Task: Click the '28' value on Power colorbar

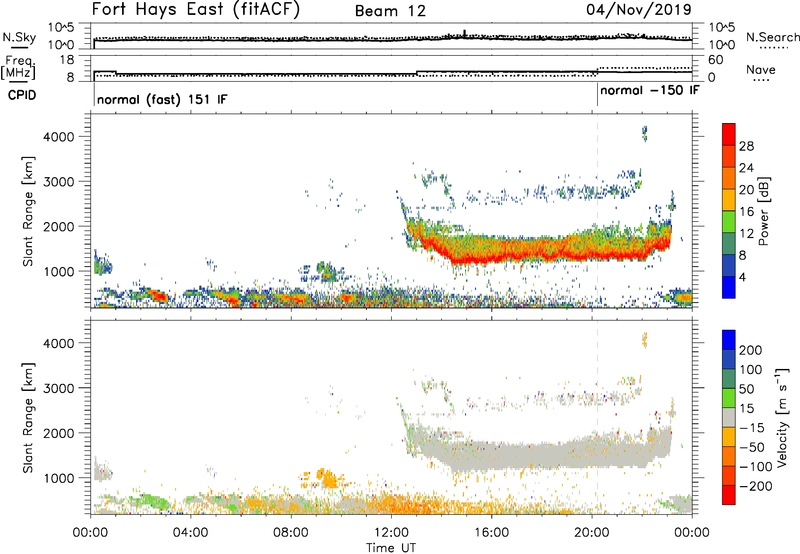Action: click(x=746, y=146)
